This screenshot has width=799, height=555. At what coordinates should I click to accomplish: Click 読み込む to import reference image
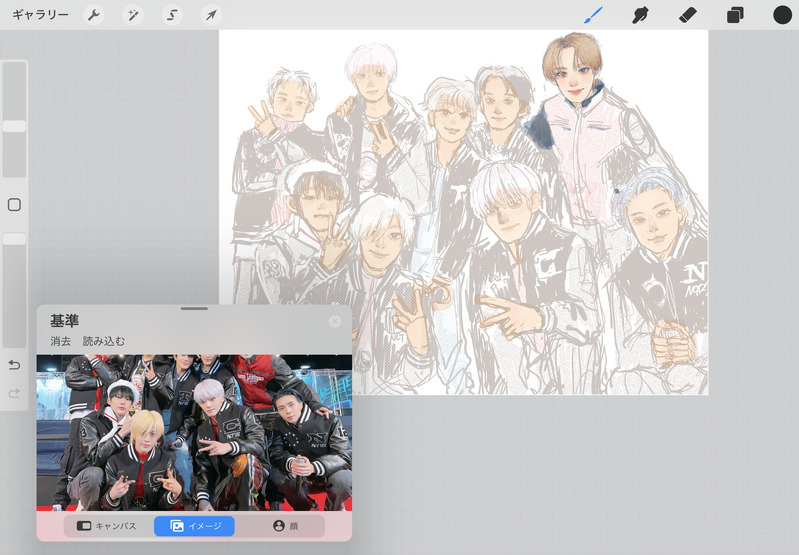point(104,341)
